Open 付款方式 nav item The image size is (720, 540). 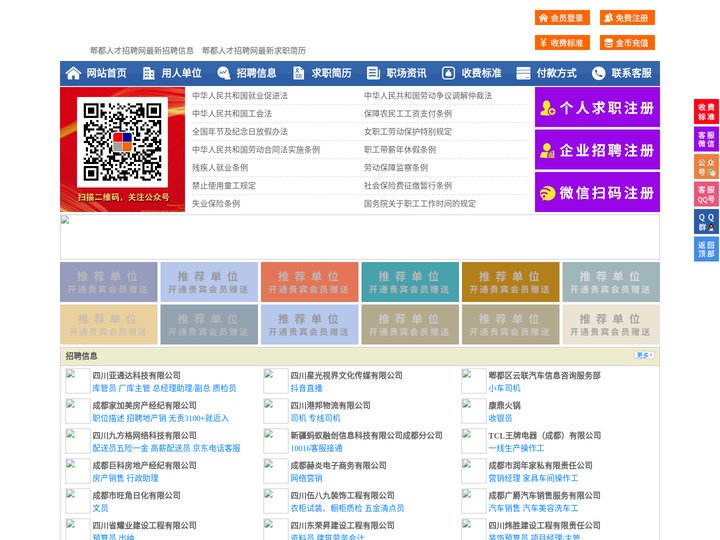(557, 73)
